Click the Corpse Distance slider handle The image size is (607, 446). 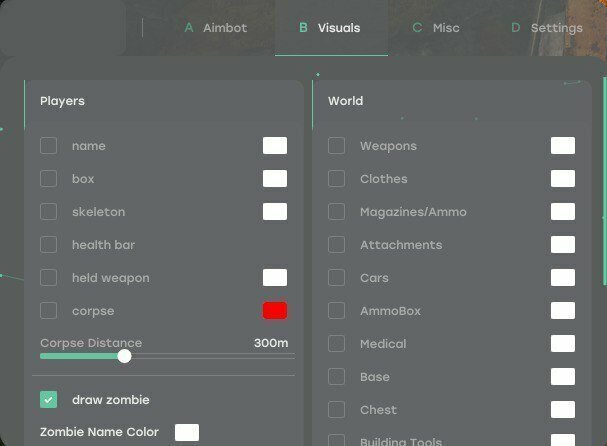pos(124,356)
